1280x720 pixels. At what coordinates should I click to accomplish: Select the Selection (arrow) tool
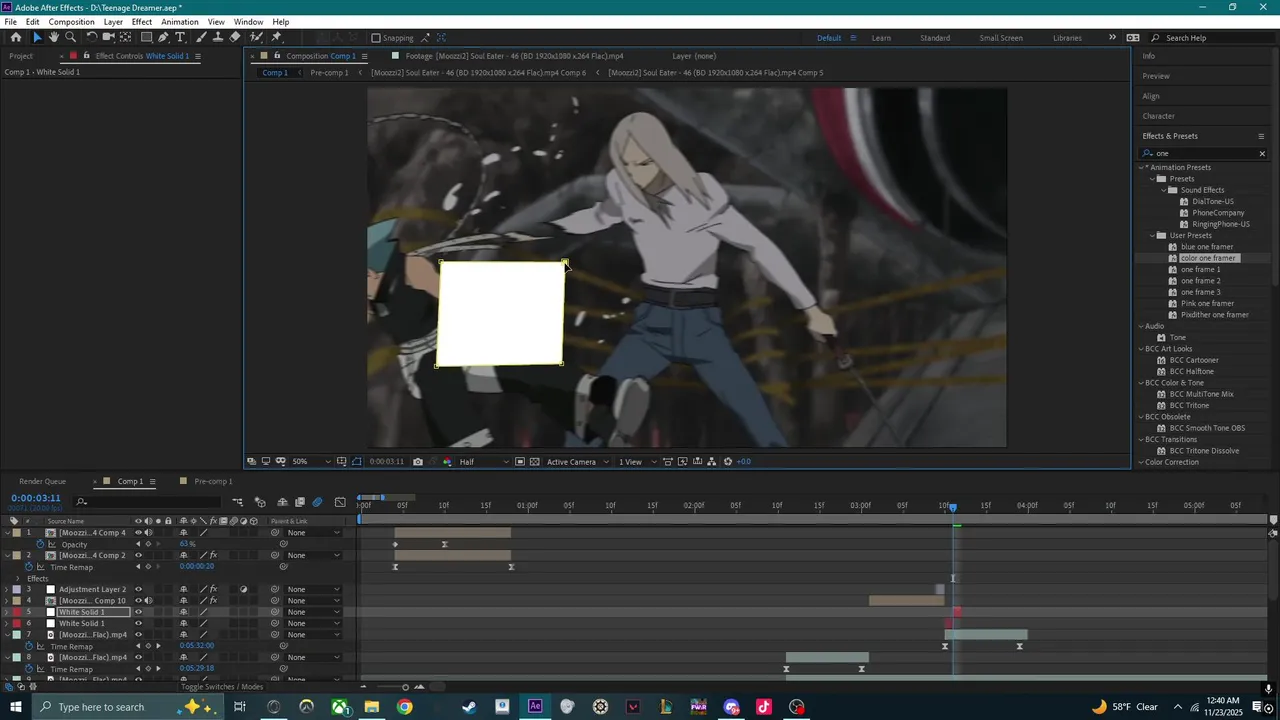(x=37, y=37)
